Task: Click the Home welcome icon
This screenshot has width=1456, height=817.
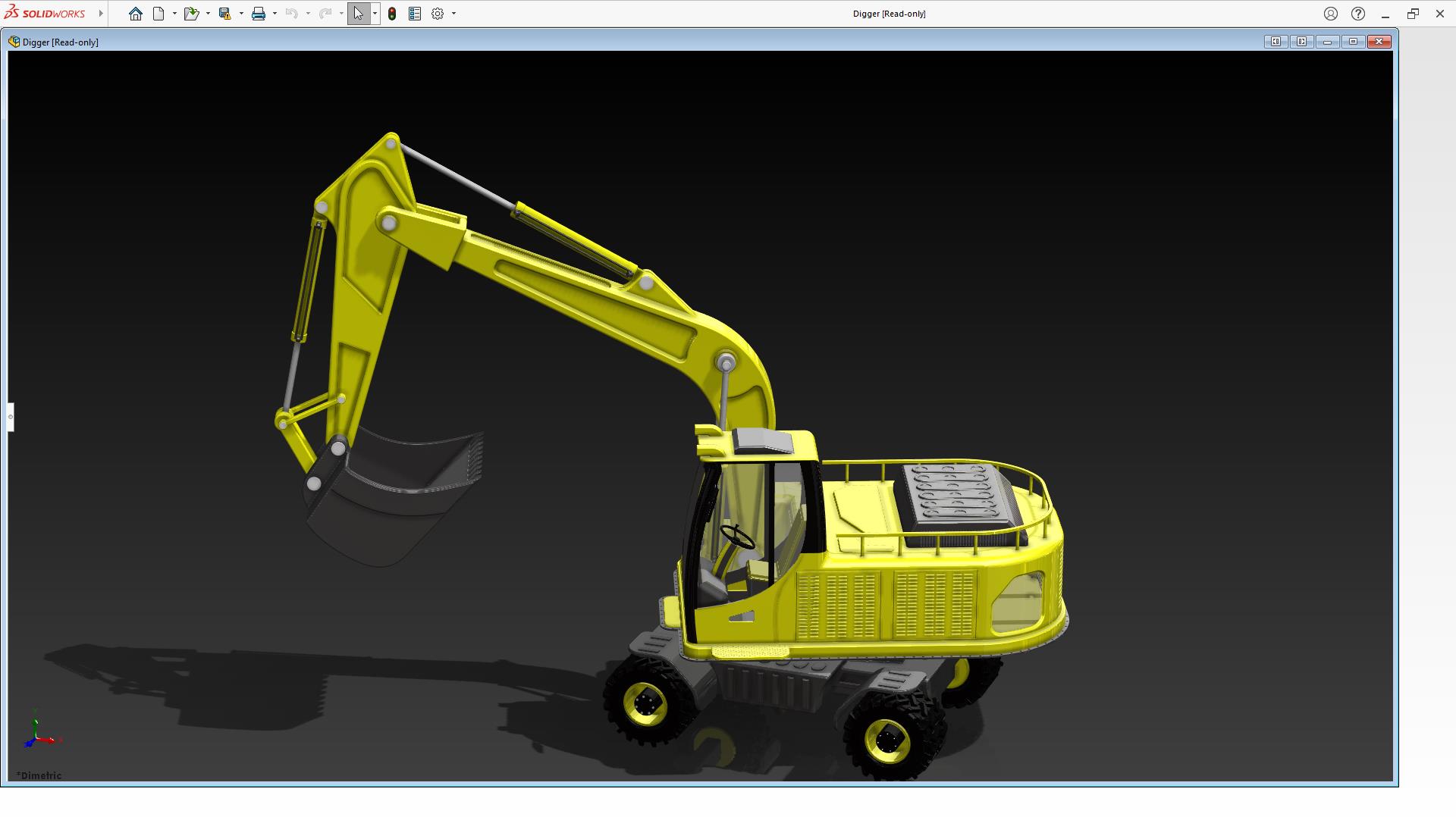Action: [136, 14]
